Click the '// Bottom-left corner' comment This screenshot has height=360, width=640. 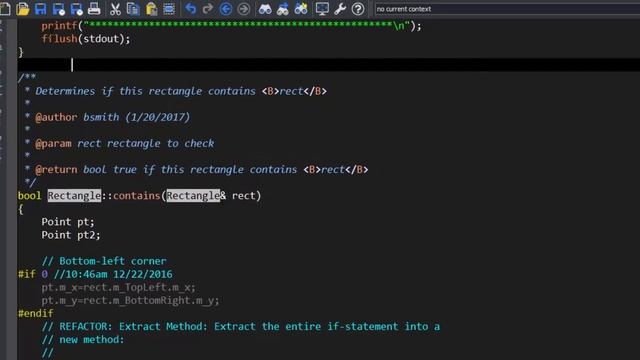(104, 261)
